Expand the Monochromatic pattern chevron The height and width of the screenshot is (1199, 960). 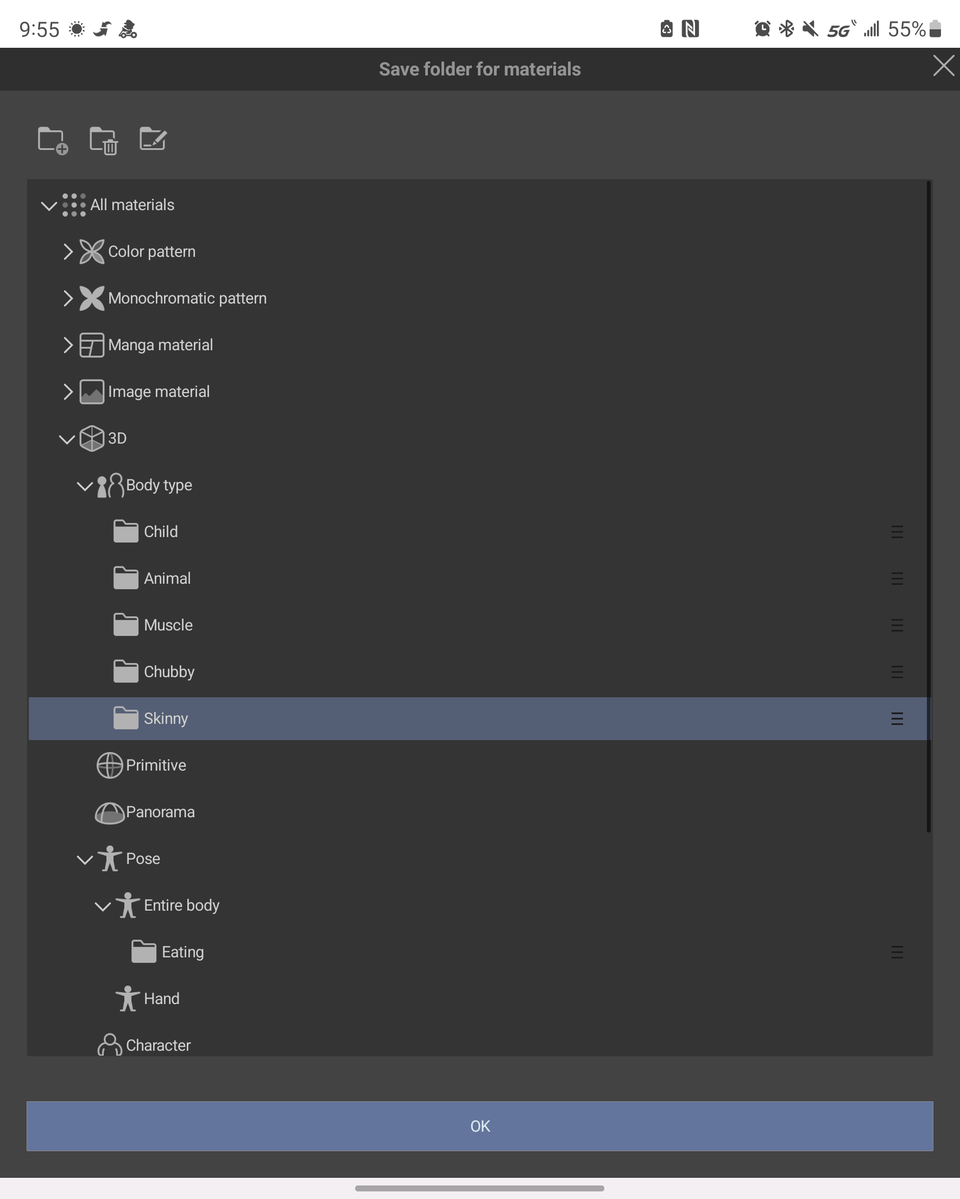click(68, 298)
